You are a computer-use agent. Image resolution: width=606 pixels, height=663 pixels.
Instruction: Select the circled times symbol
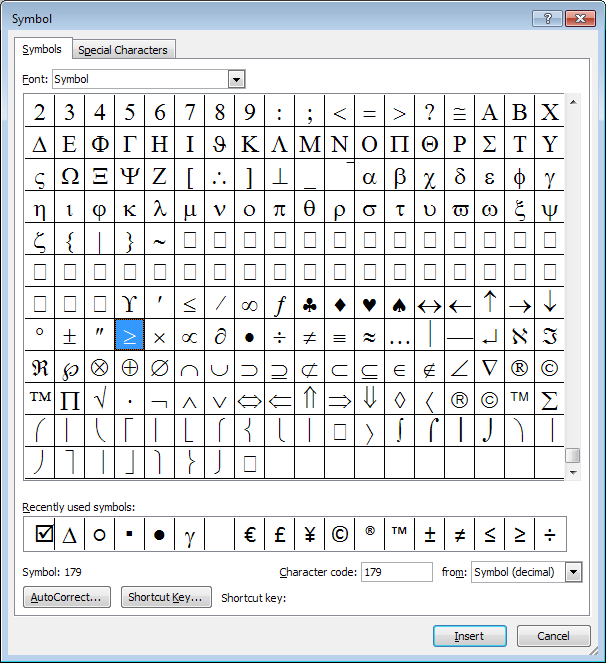[x=99, y=367]
